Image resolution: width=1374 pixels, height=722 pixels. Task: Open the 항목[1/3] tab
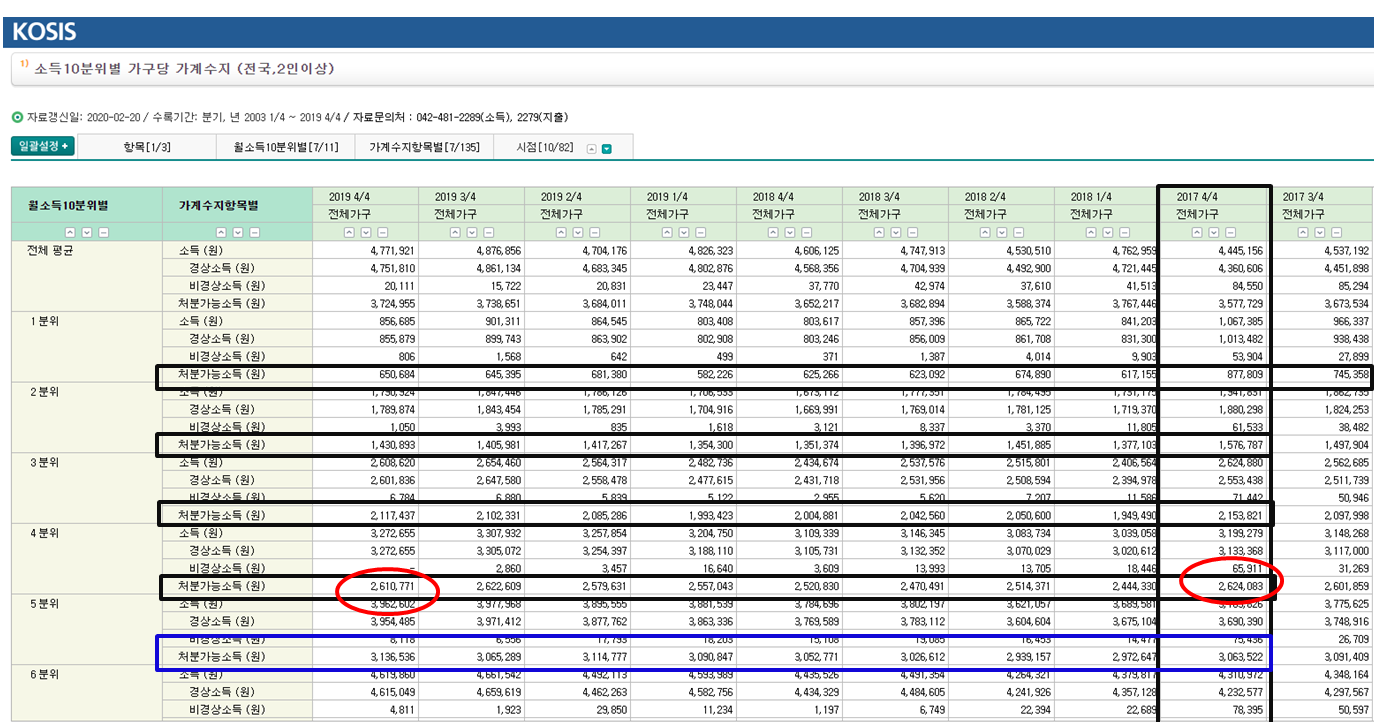point(147,147)
